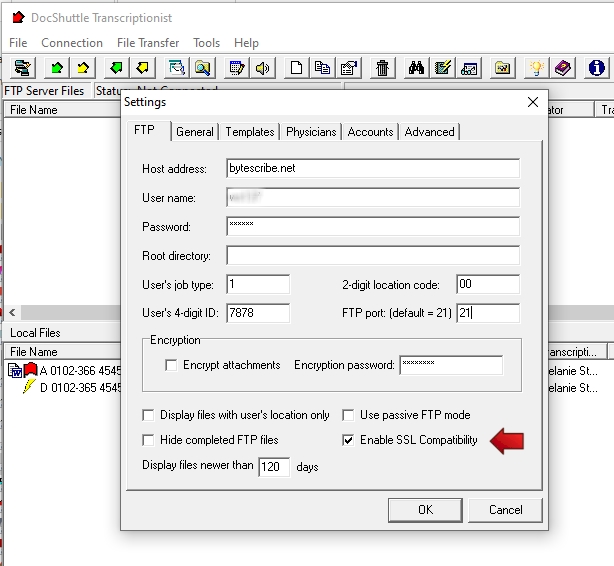Switch to the Accounts tab
The image size is (614, 566).
(370, 132)
